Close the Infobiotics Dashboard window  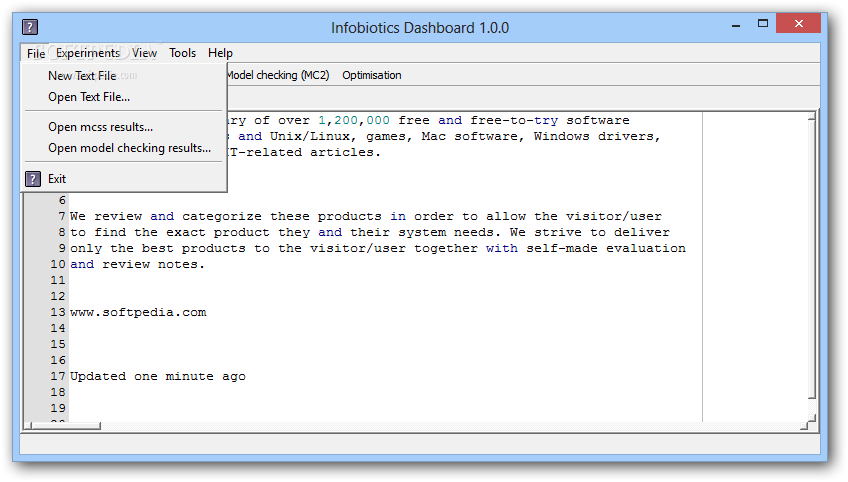pyautogui.click(x=799, y=24)
